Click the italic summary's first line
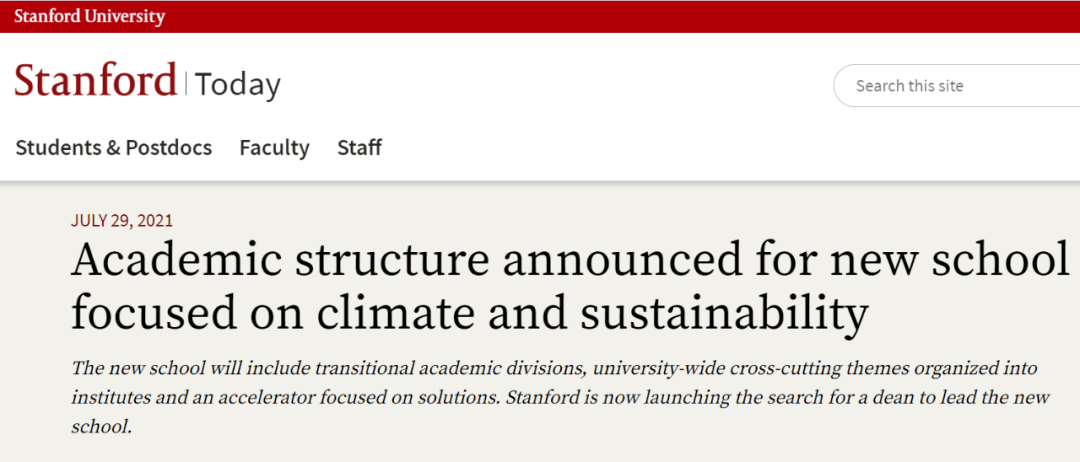This screenshot has width=1080, height=462. pos(554,368)
